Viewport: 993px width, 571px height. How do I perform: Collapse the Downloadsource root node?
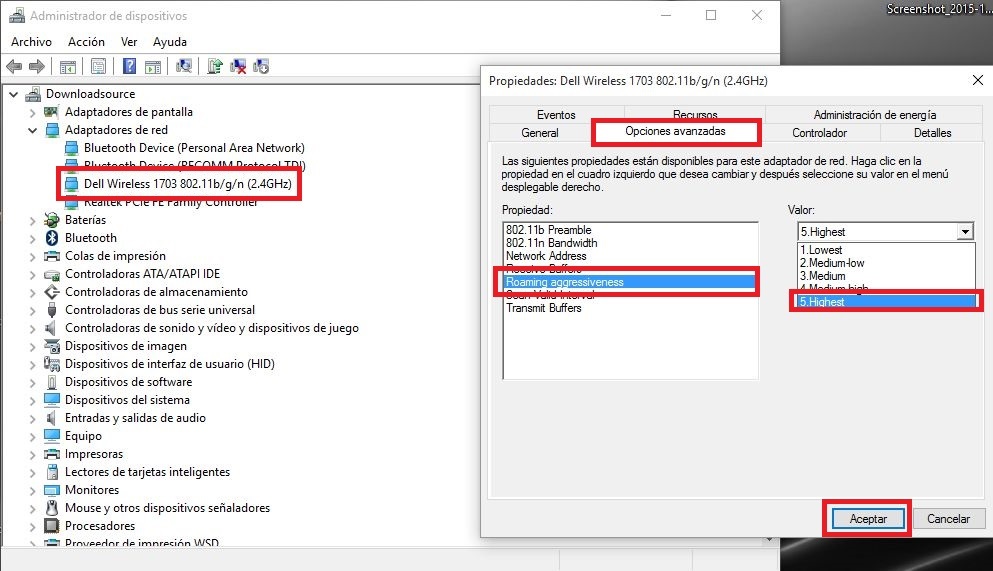pos(14,94)
